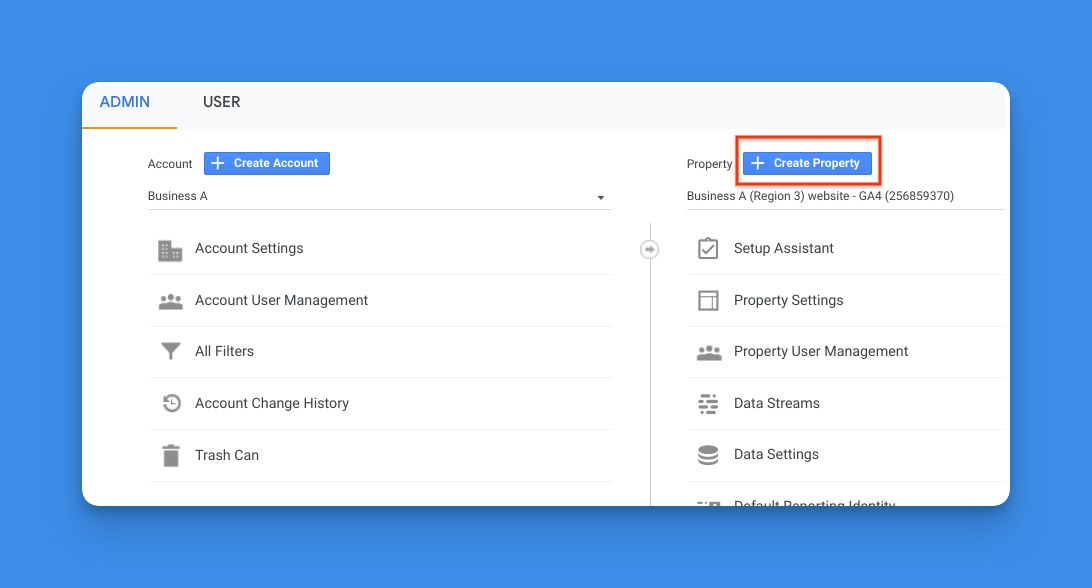
Task: Open Data Streams via its icon
Action: 708,403
